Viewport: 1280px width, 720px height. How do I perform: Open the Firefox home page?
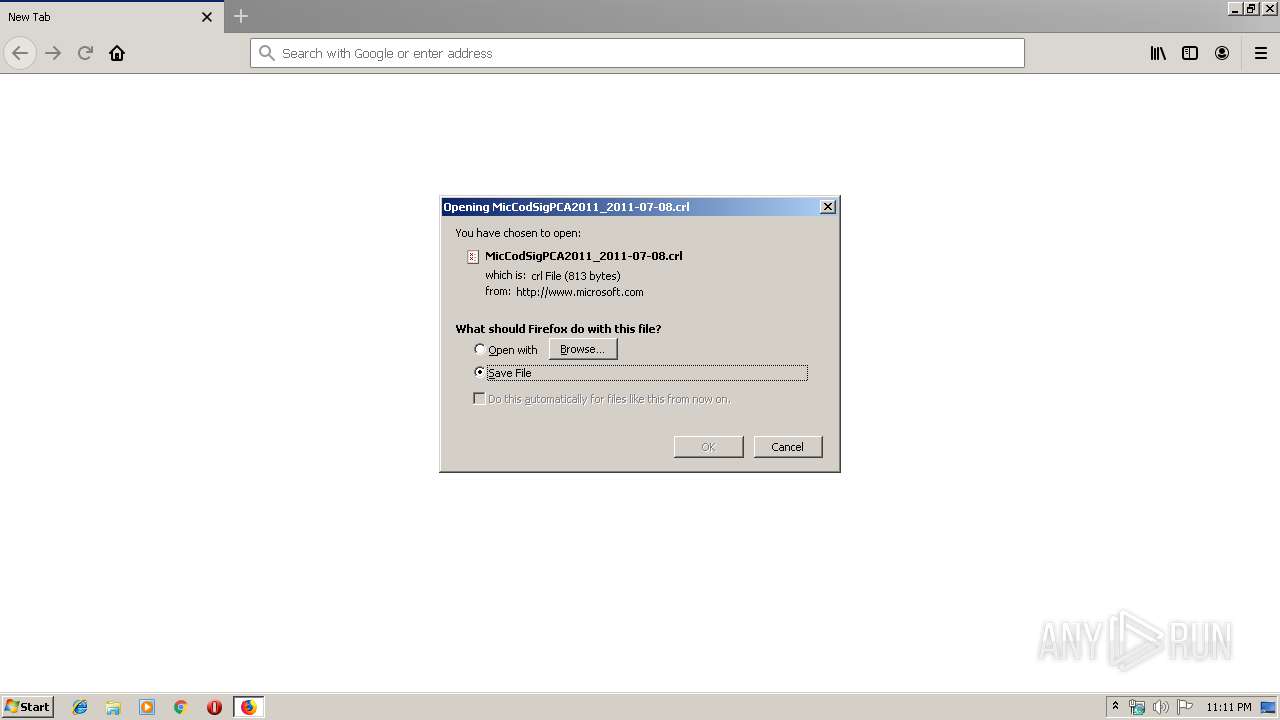[x=117, y=53]
